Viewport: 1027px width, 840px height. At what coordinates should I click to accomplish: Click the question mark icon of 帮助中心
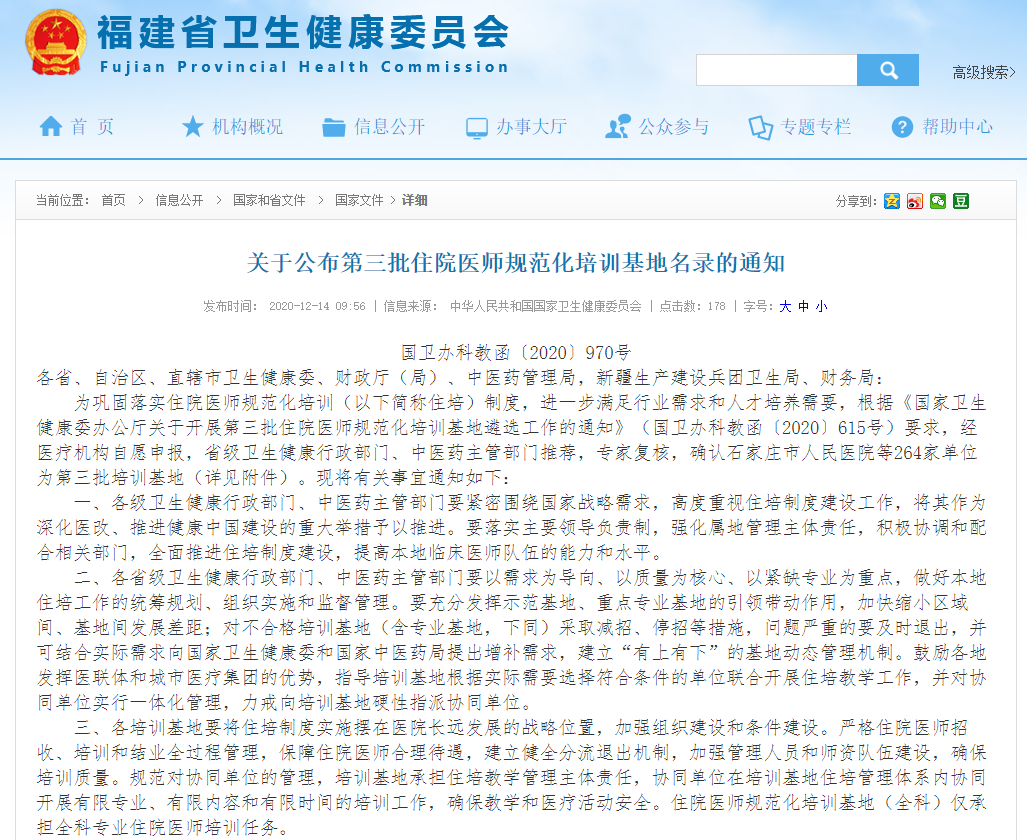901,126
